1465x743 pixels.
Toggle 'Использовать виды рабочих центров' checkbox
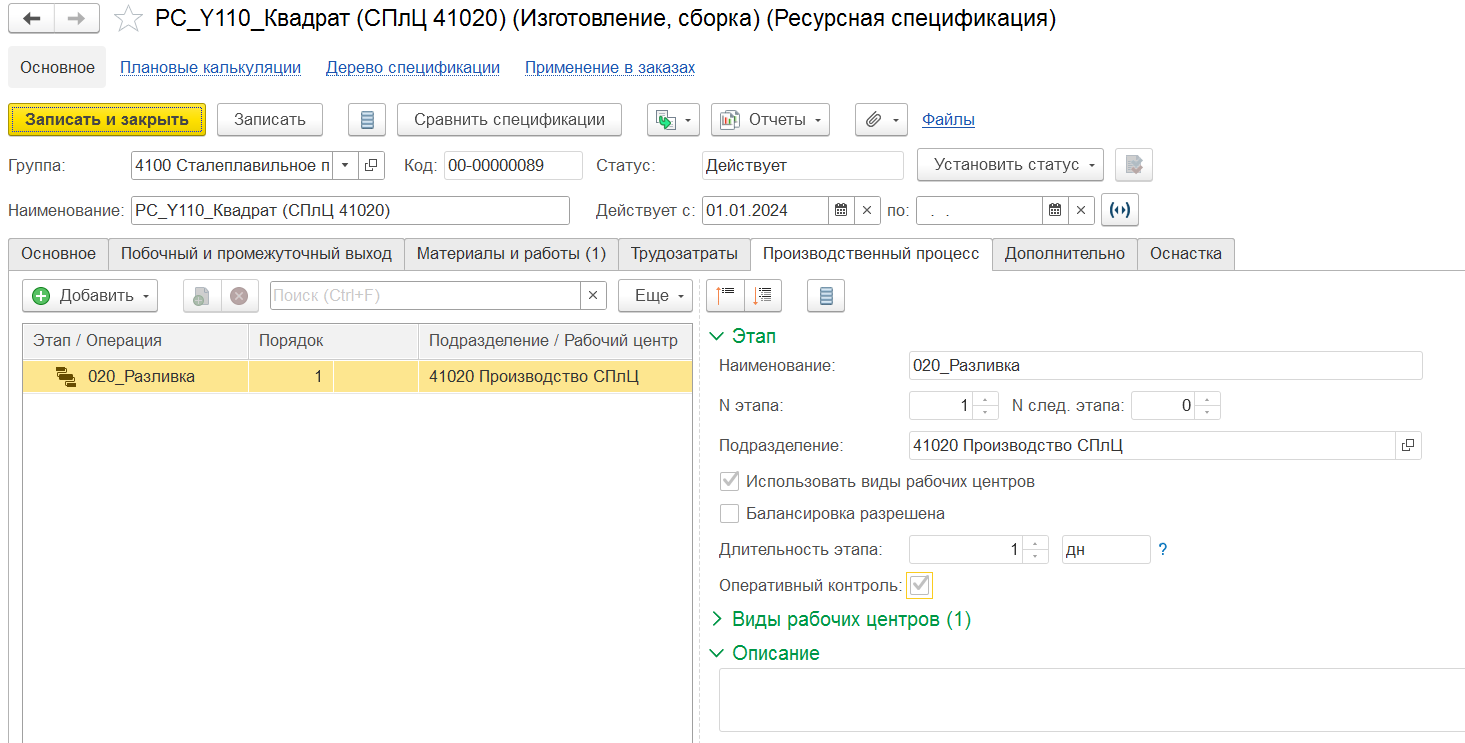pyautogui.click(x=730, y=482)
